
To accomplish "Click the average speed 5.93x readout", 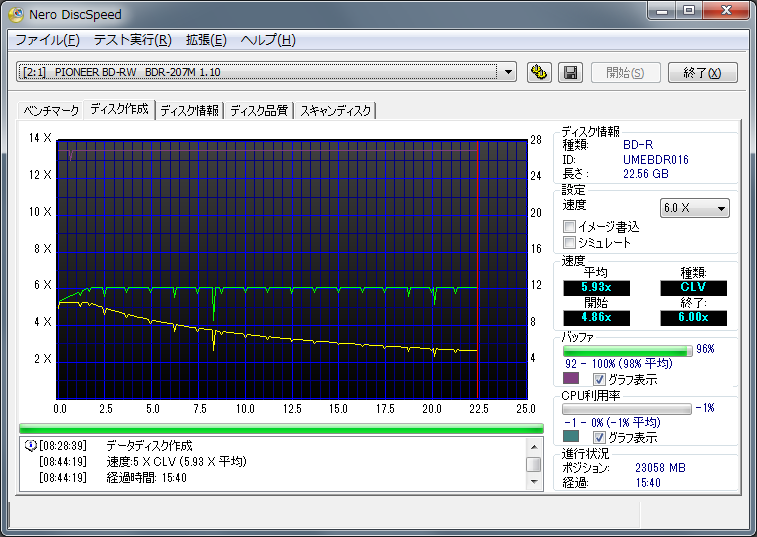I will (596, 287).
